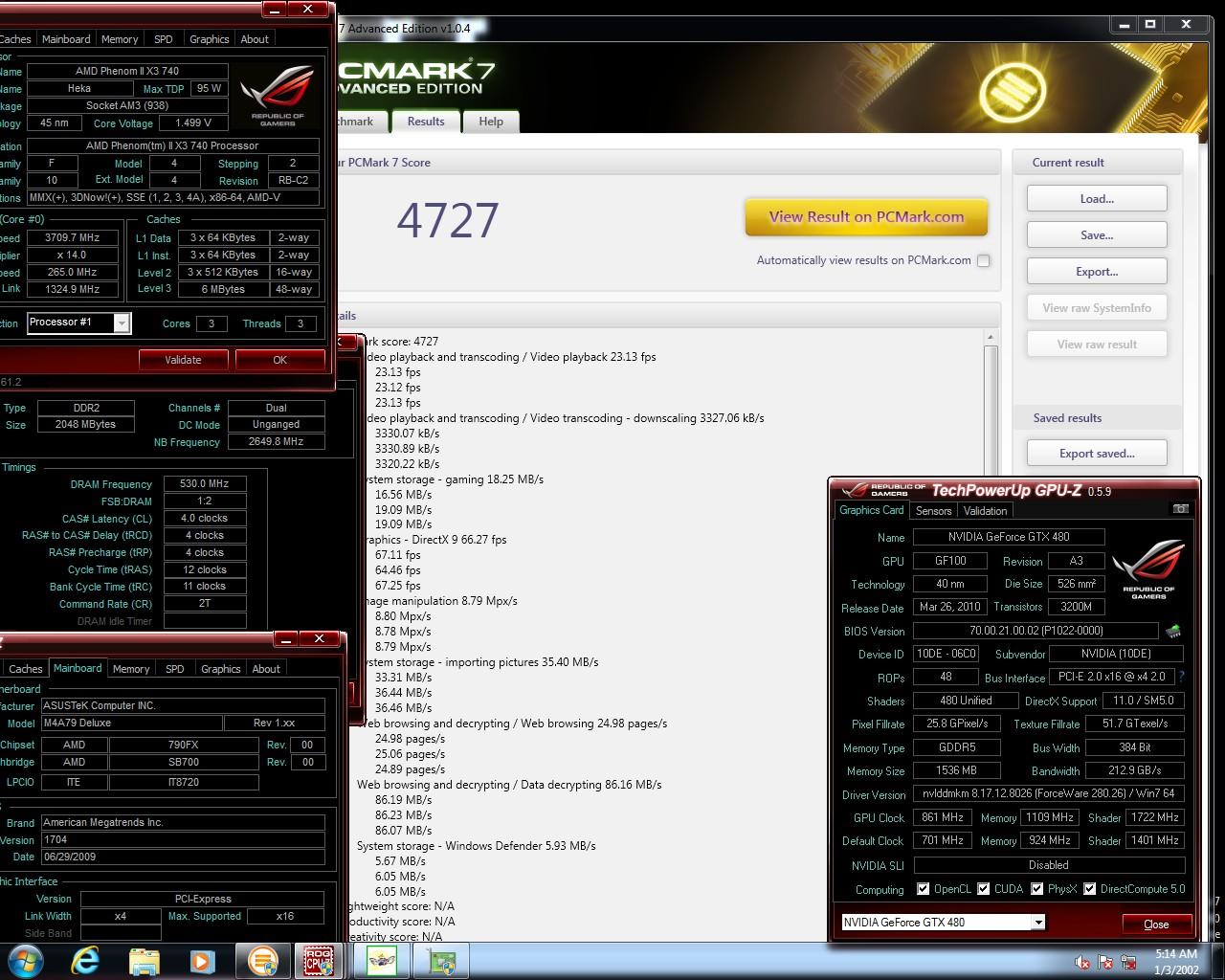Click the View raw SystemInfo button

(1097, 308)
